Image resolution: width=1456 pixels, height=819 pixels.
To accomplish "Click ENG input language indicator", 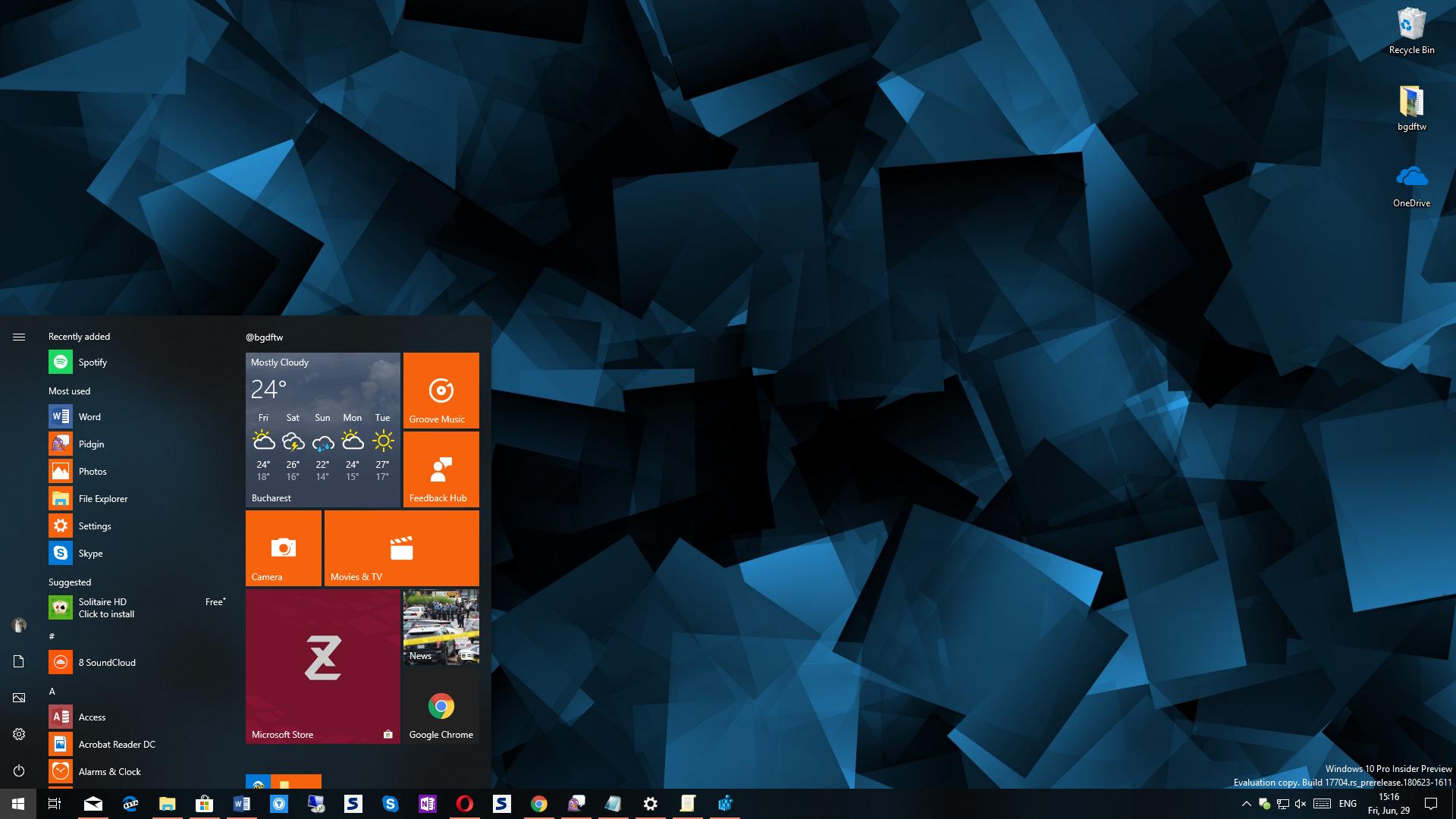I will pyautogui.click(x=1348, y=804).
